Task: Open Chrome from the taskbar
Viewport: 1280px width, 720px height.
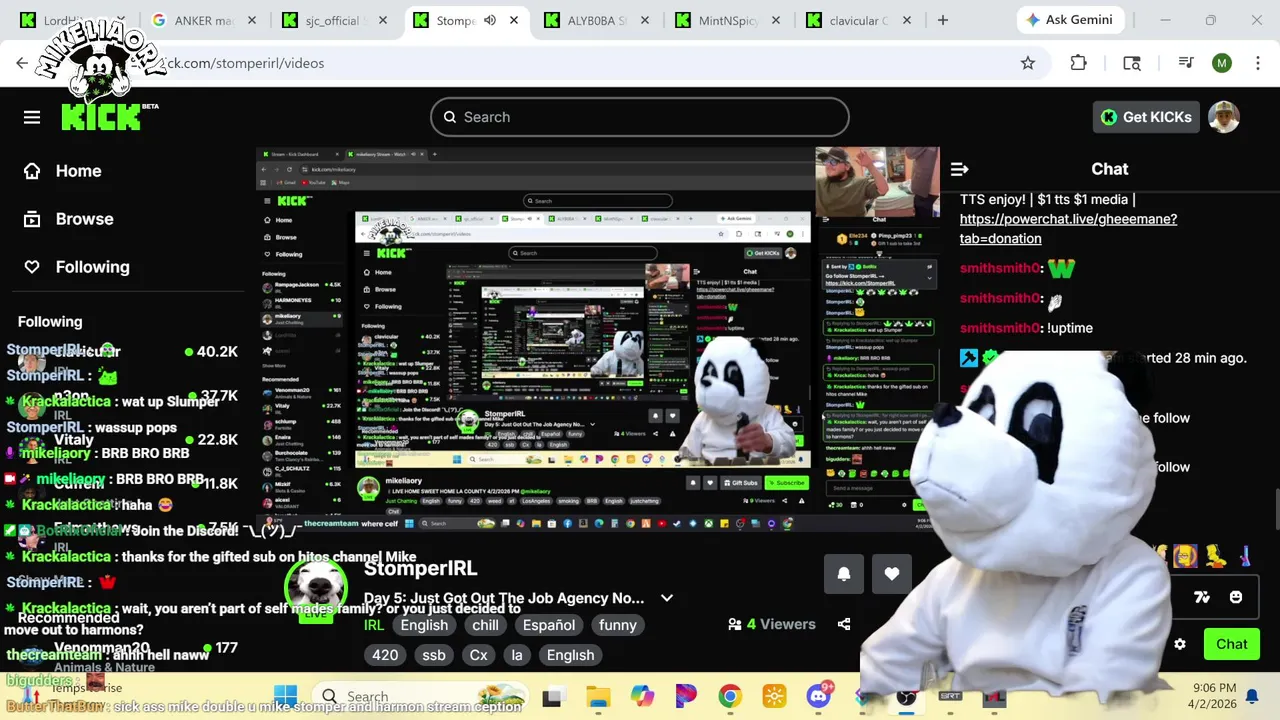Action: 730,696
